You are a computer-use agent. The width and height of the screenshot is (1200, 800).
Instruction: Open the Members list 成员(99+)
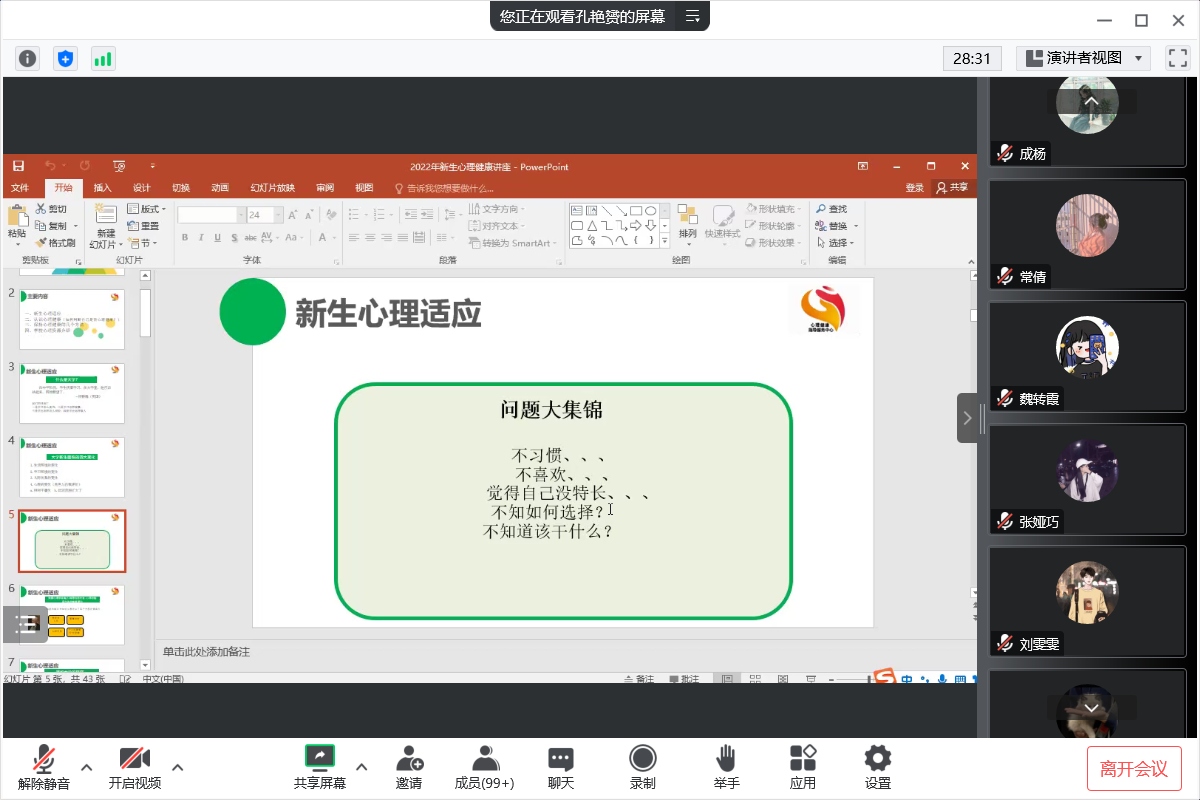[x=484, y=767]
